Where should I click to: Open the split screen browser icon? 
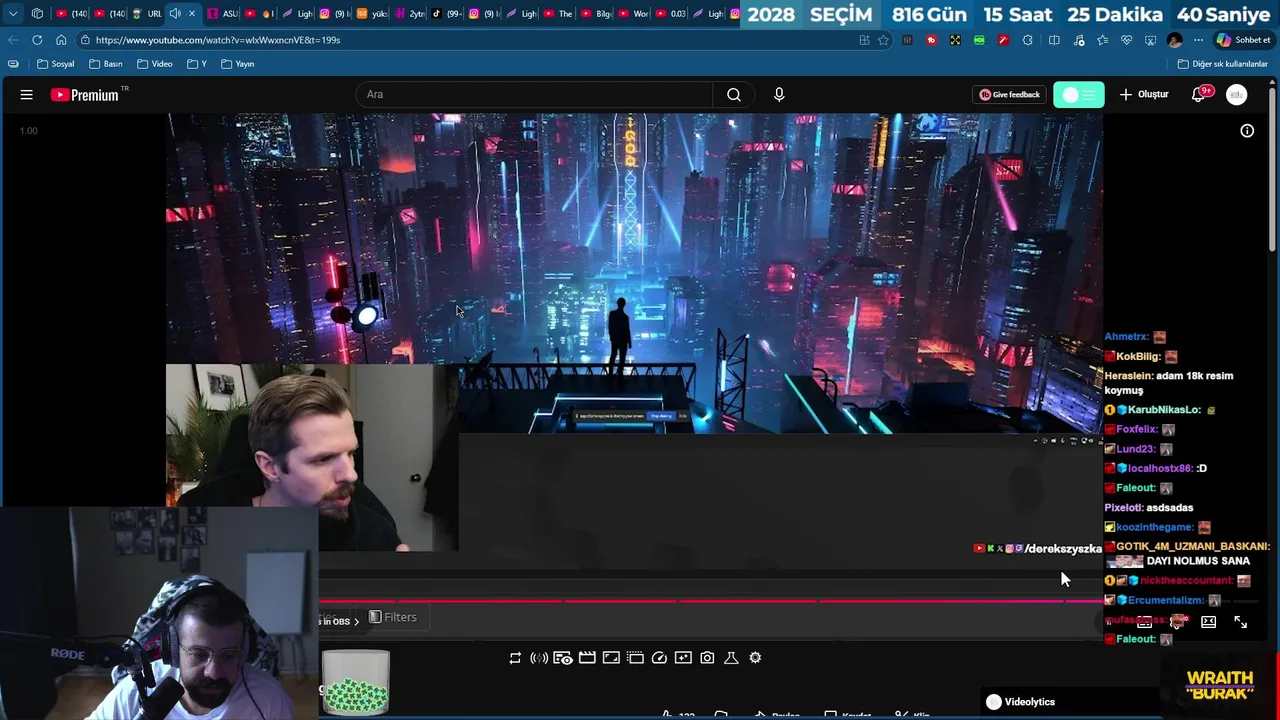(1054, 40)
